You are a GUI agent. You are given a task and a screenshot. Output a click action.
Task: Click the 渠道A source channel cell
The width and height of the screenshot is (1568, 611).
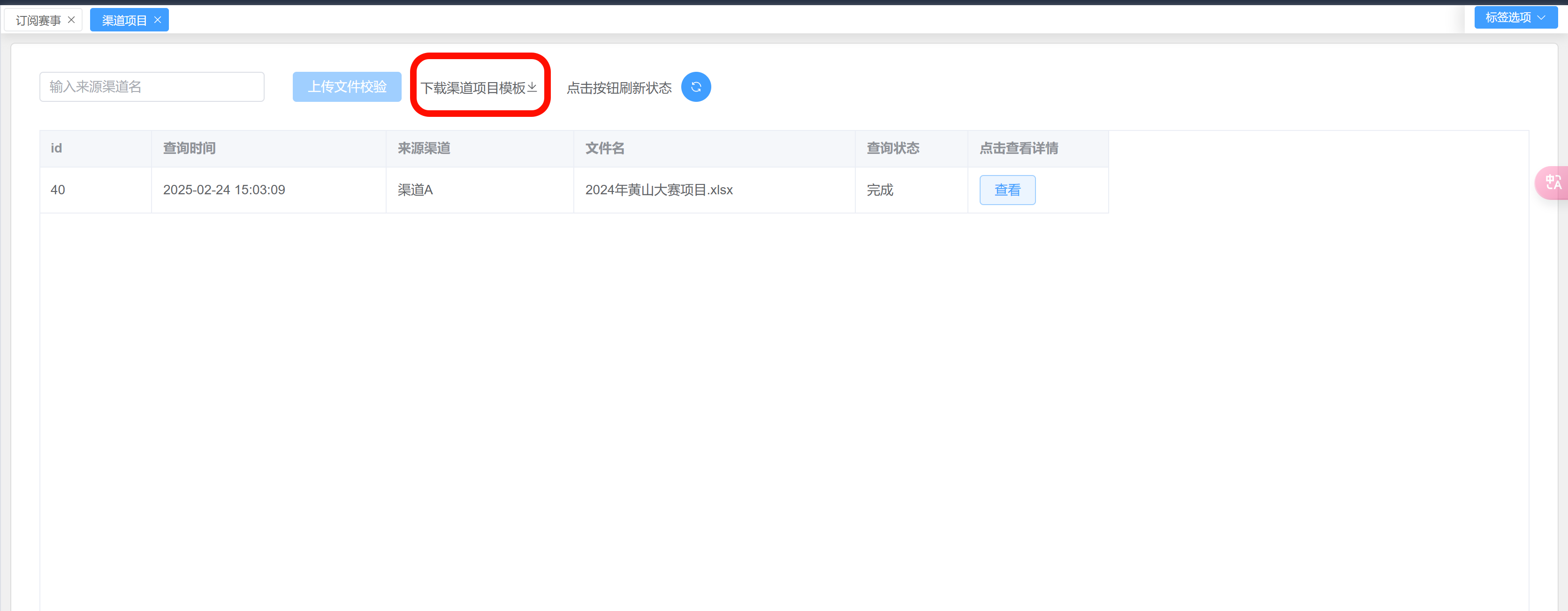click(x=415, y=190)
